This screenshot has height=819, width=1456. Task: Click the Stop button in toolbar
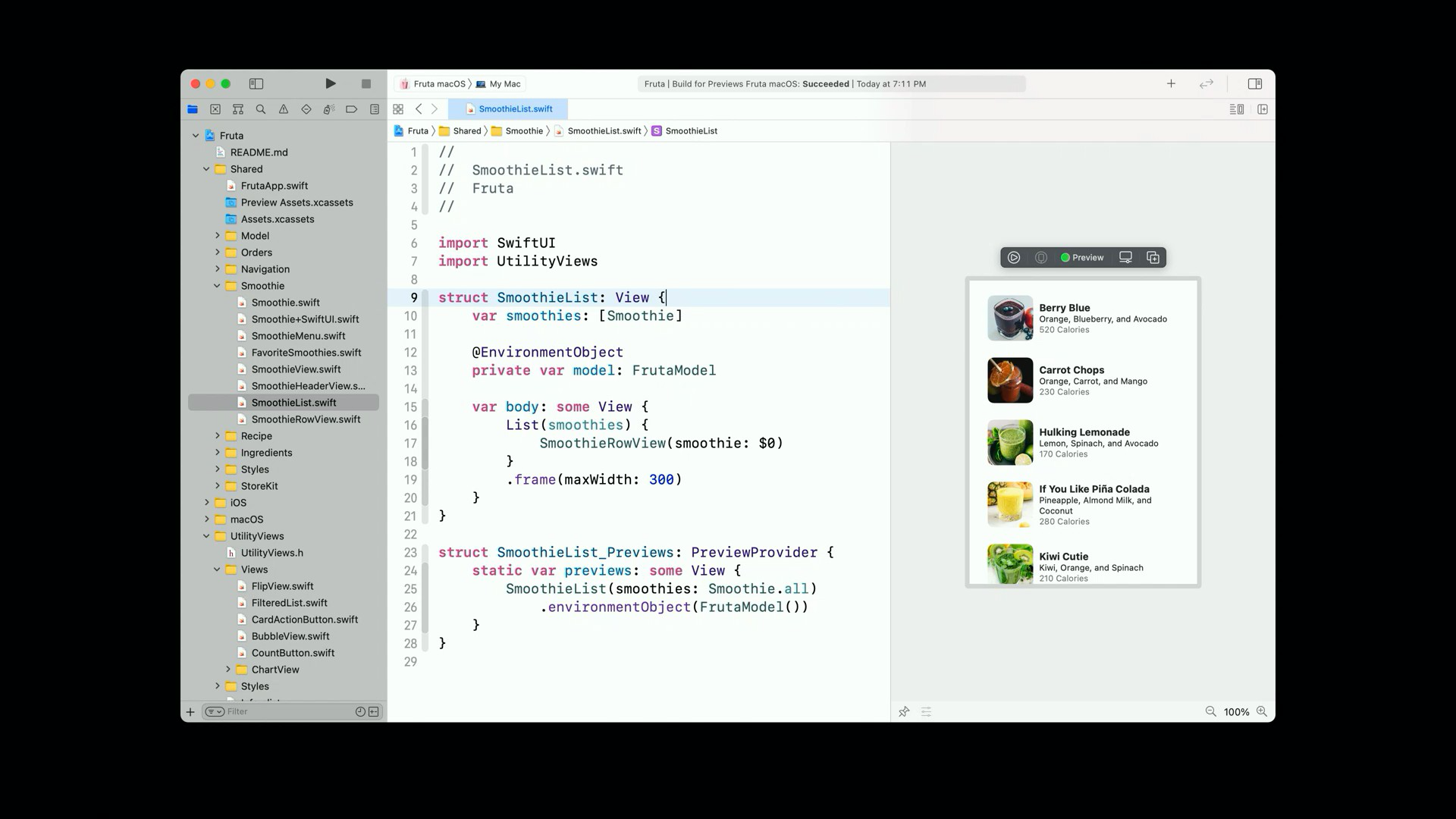pyautogui.click(x=366, y=83)
